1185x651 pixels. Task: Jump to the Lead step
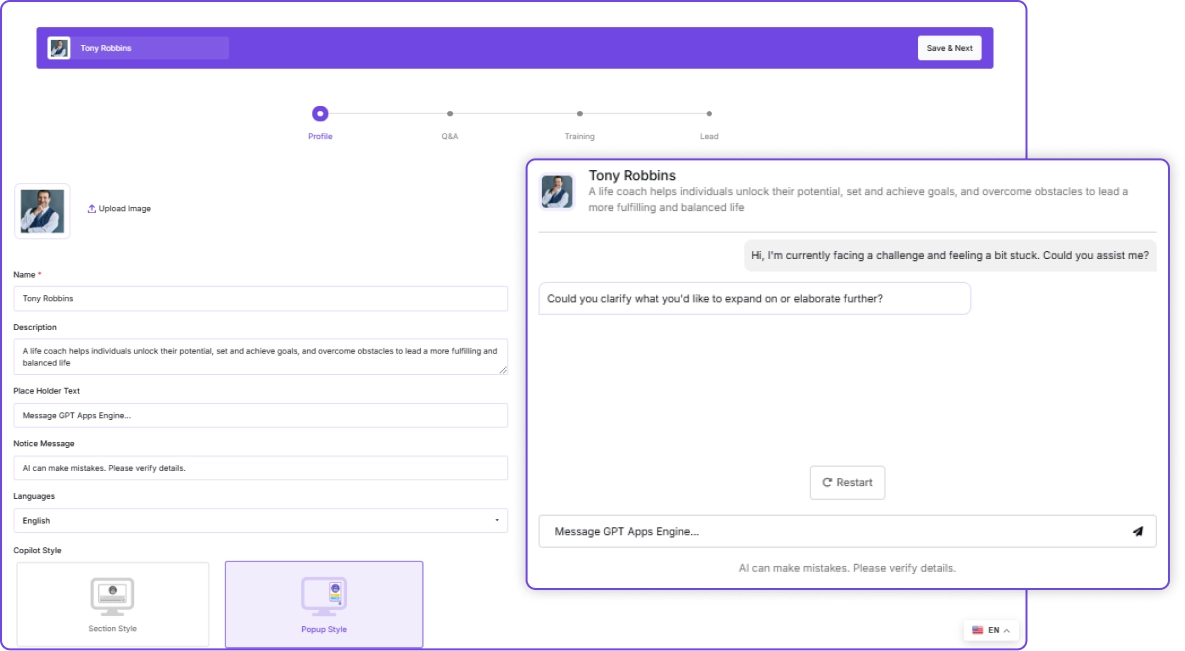click(x=709, y=114)
